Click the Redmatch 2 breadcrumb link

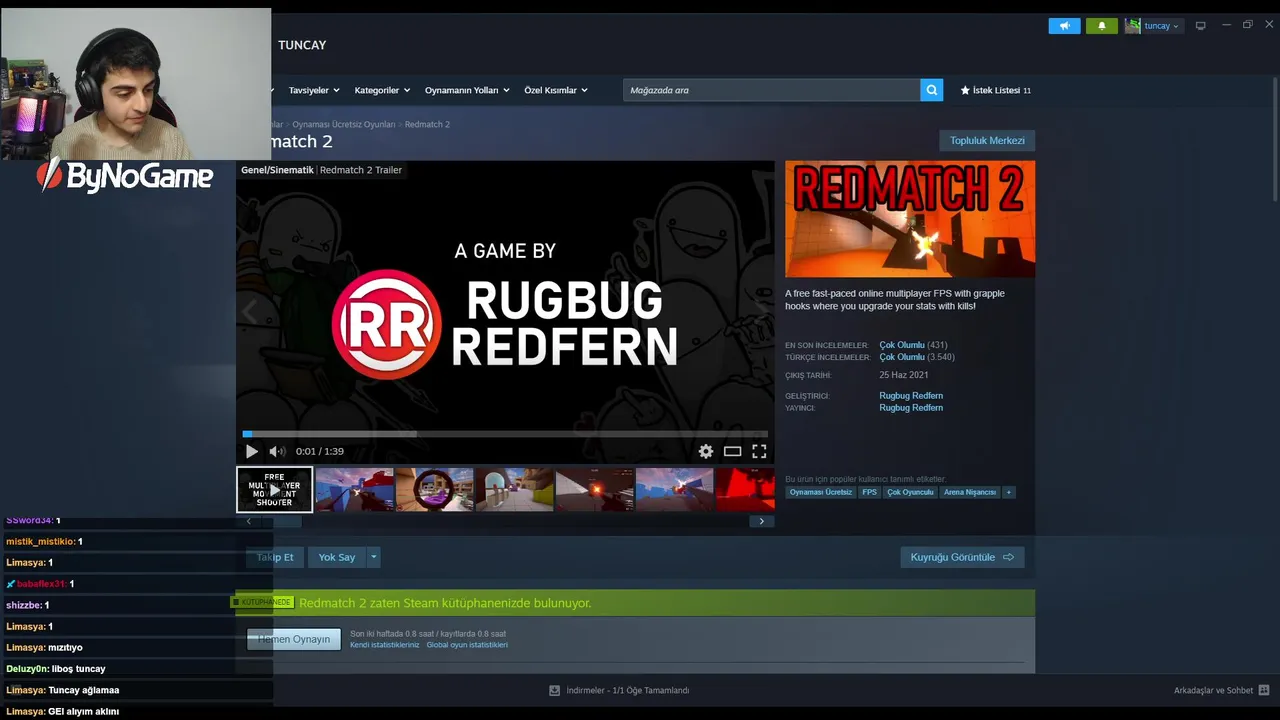(x=427, y=124)
